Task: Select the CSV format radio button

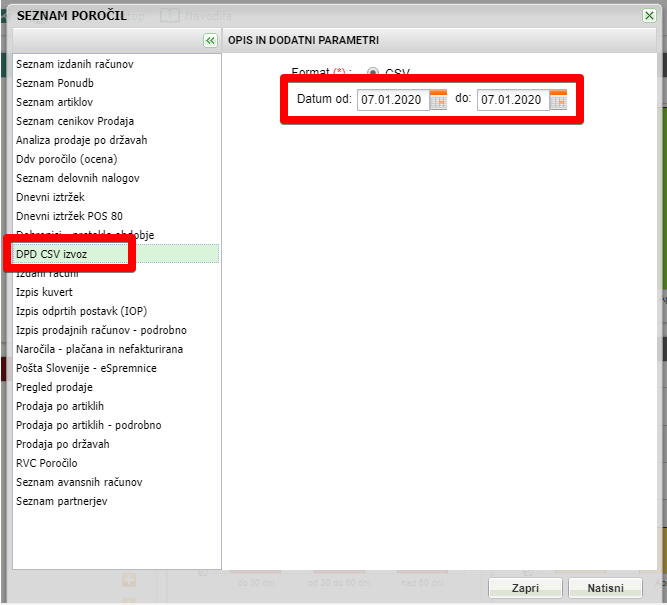Action: (373, 71)
